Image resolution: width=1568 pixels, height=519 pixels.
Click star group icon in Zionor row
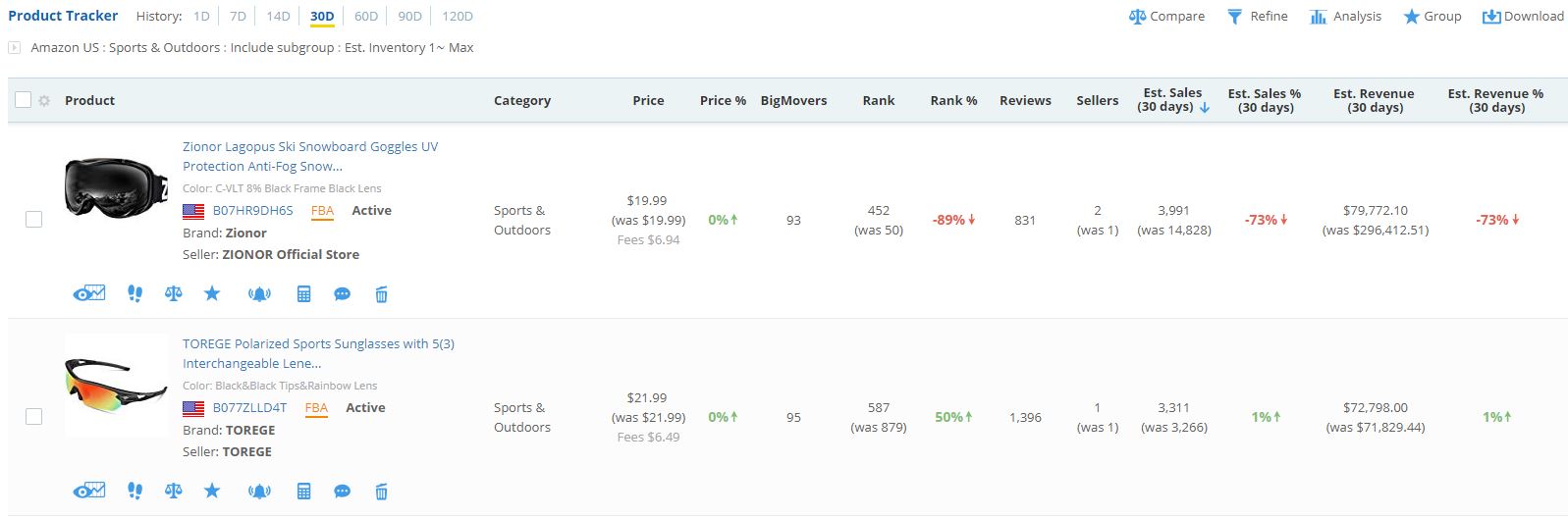point(212,293)
